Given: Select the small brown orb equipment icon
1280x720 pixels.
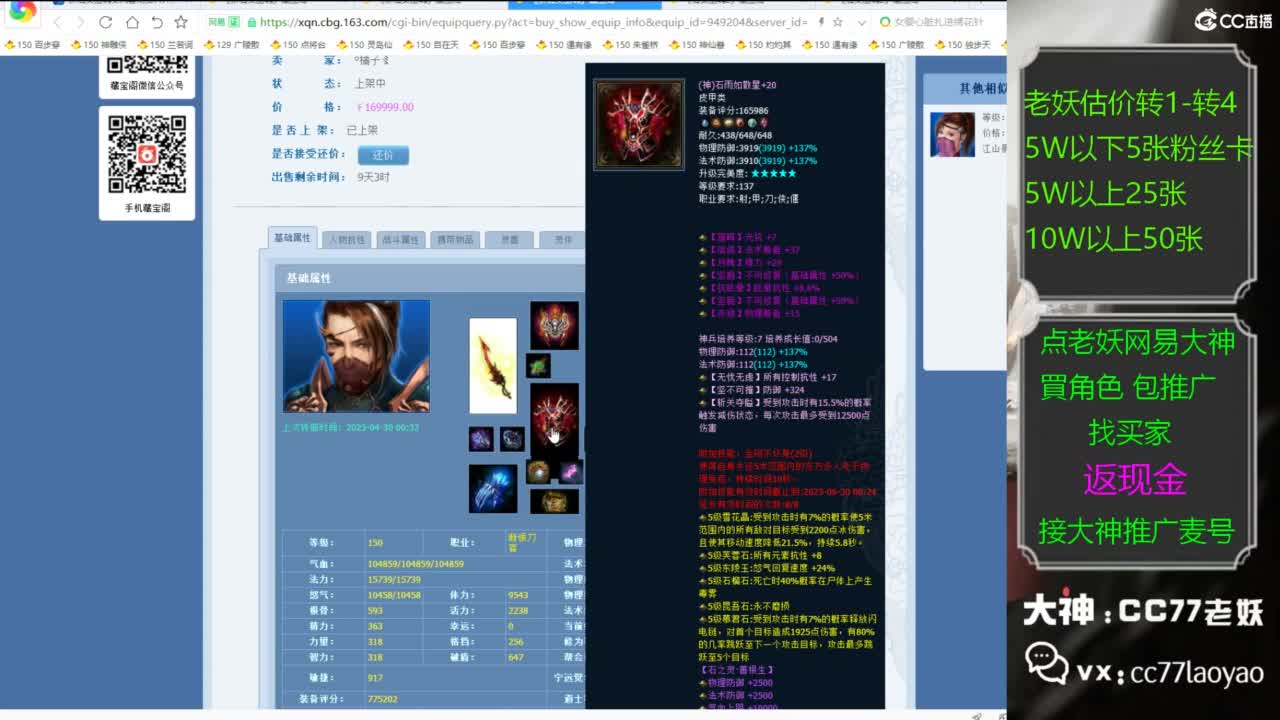Looking at the screenshot, I should (x=539, y=471).
